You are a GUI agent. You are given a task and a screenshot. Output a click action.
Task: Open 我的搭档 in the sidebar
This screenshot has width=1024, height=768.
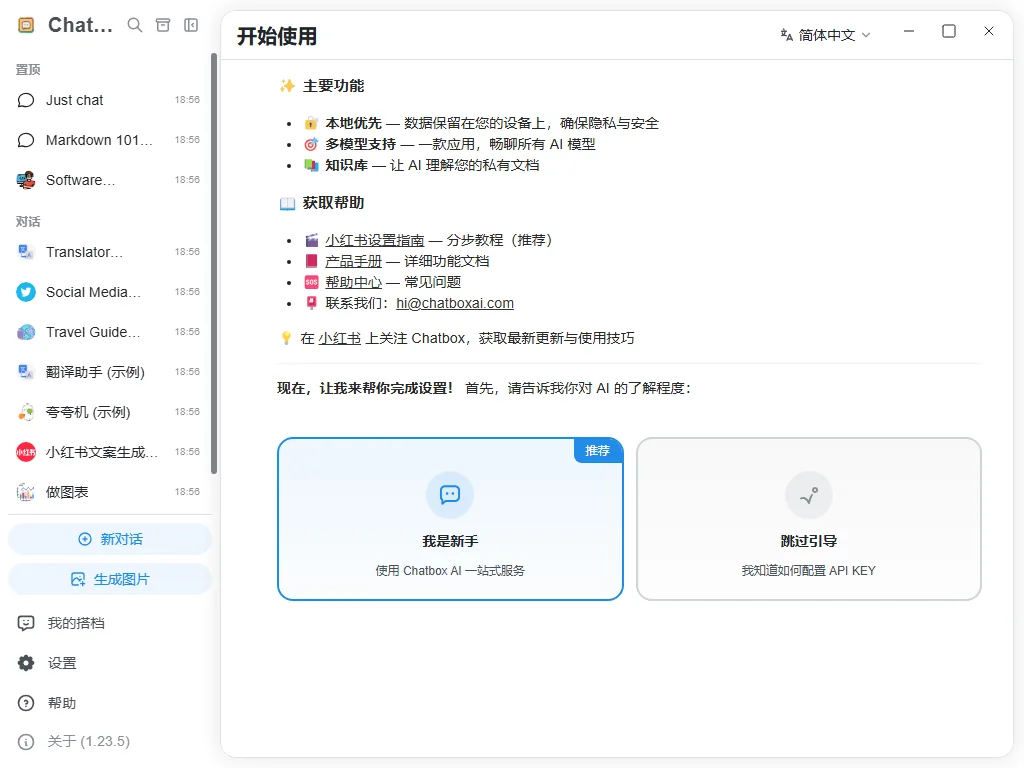108,624
